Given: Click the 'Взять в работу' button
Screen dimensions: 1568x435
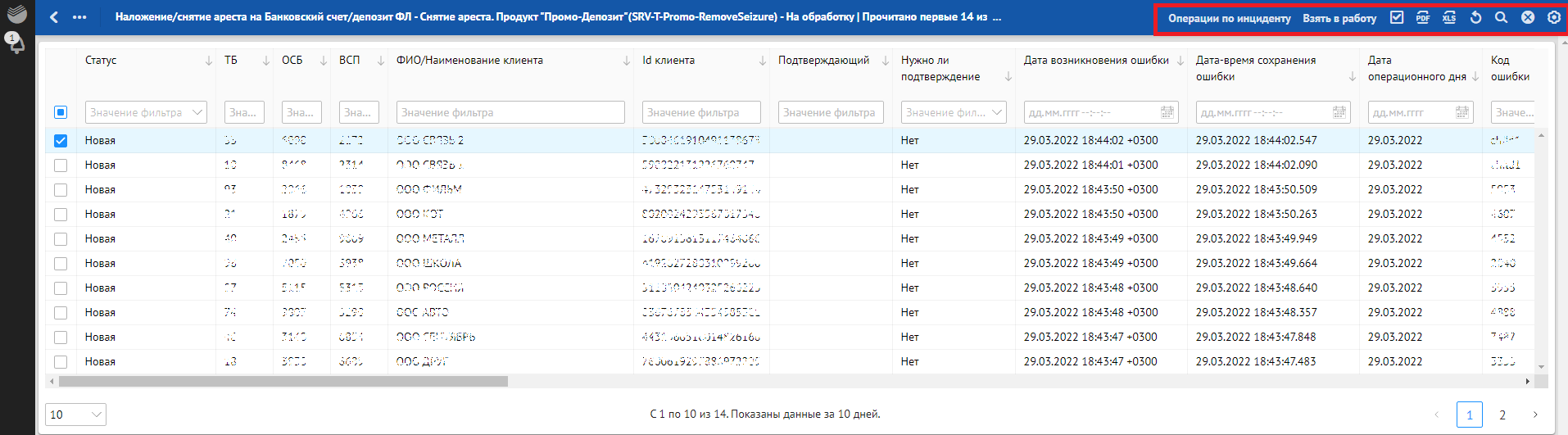Looking at the screenshot, I should pyautogui.click(x=1339, y=18).
